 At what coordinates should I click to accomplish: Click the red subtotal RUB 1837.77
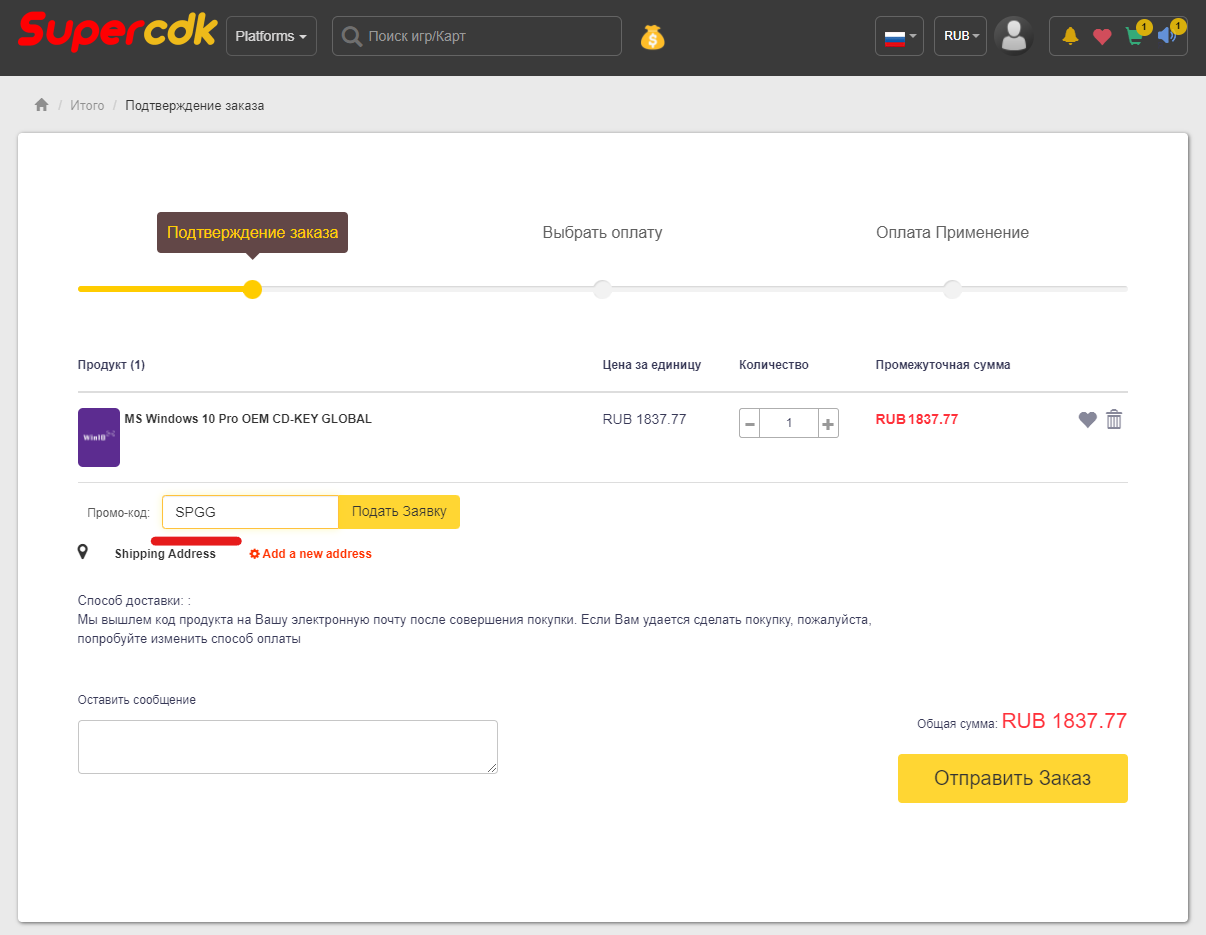coord(917,419)
